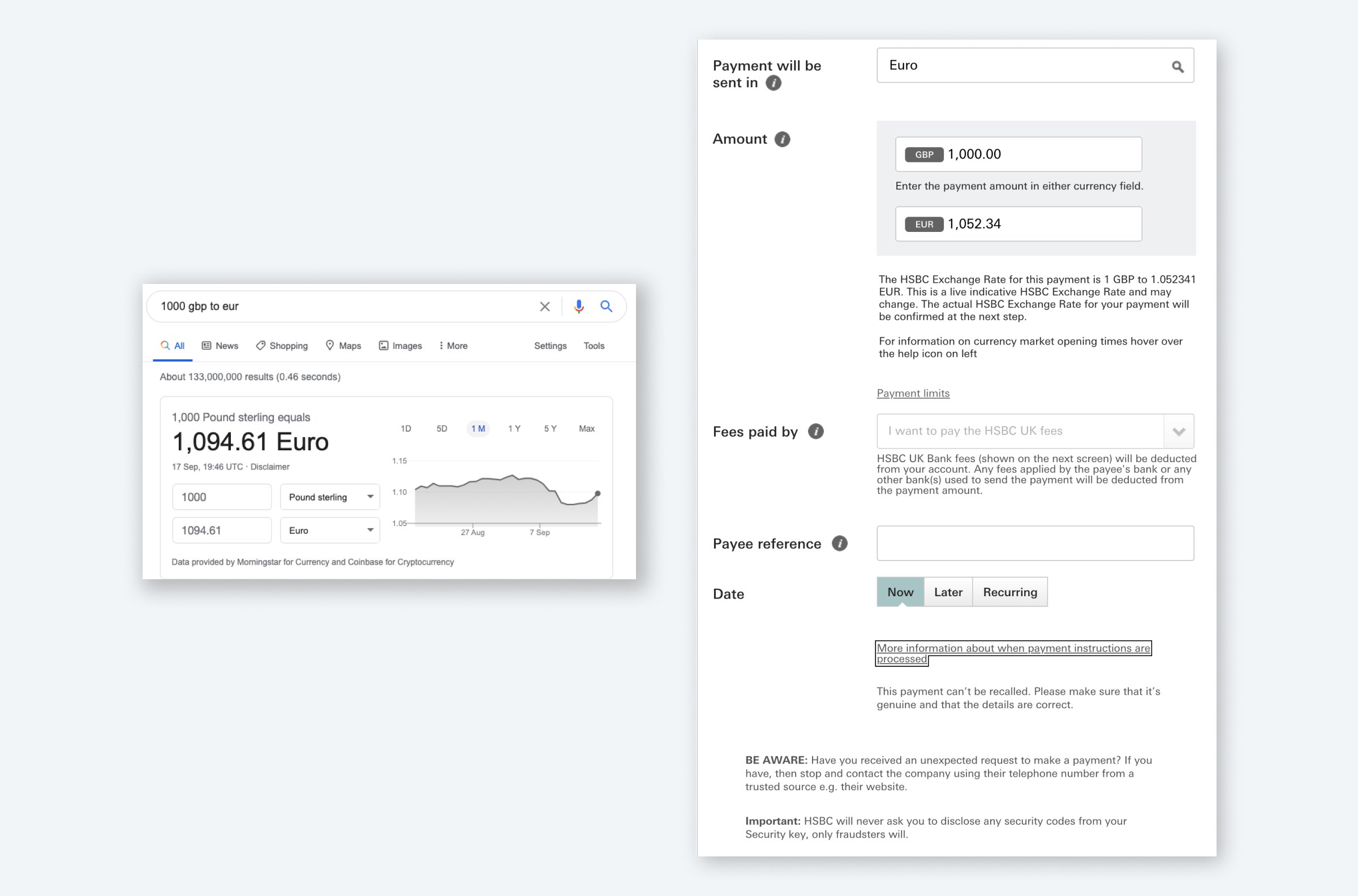Select the Now date option
The height and width of the screenshot is (896, 1358).
pos(900,592)
